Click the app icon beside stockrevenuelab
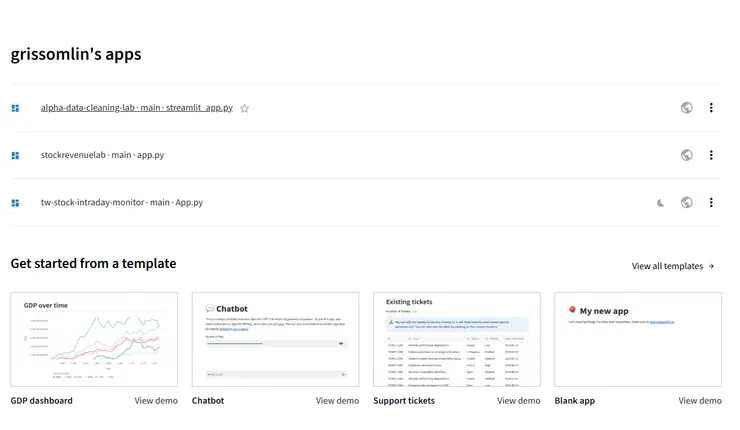The image size is (740, 430). (x=15, y=155)
